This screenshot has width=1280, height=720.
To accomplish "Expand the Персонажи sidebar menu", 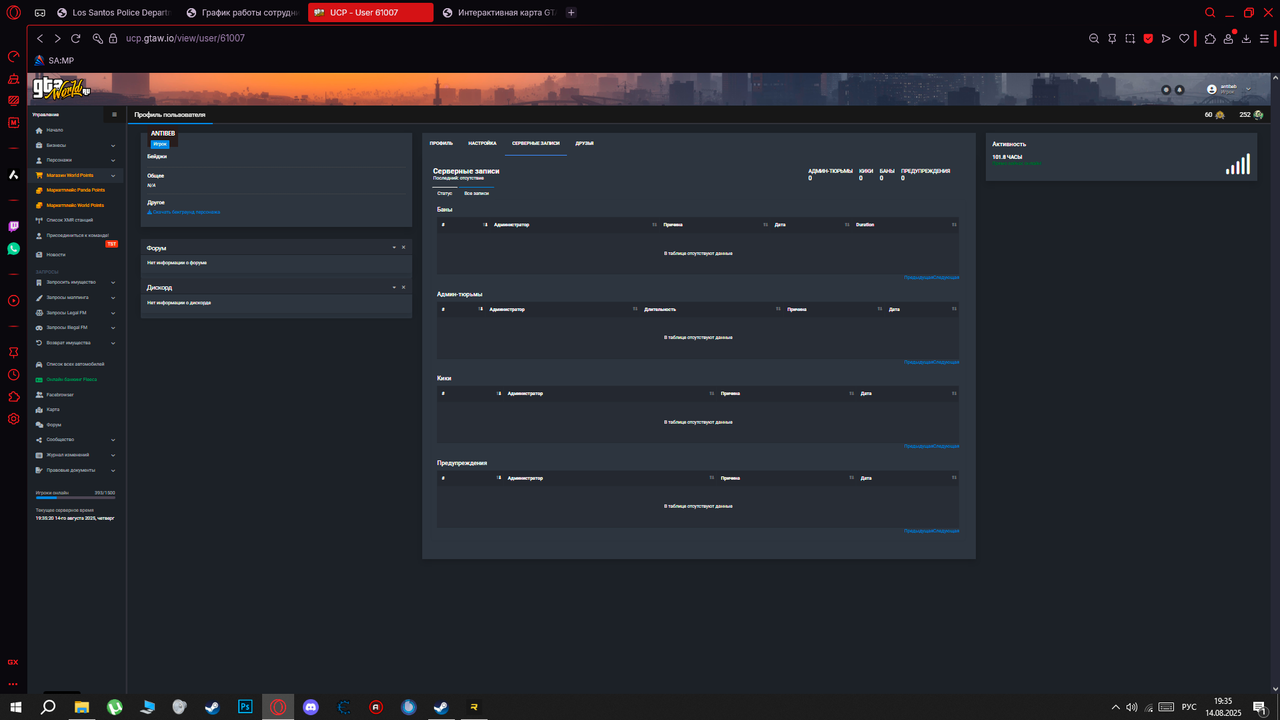I will tap(76, 160).
